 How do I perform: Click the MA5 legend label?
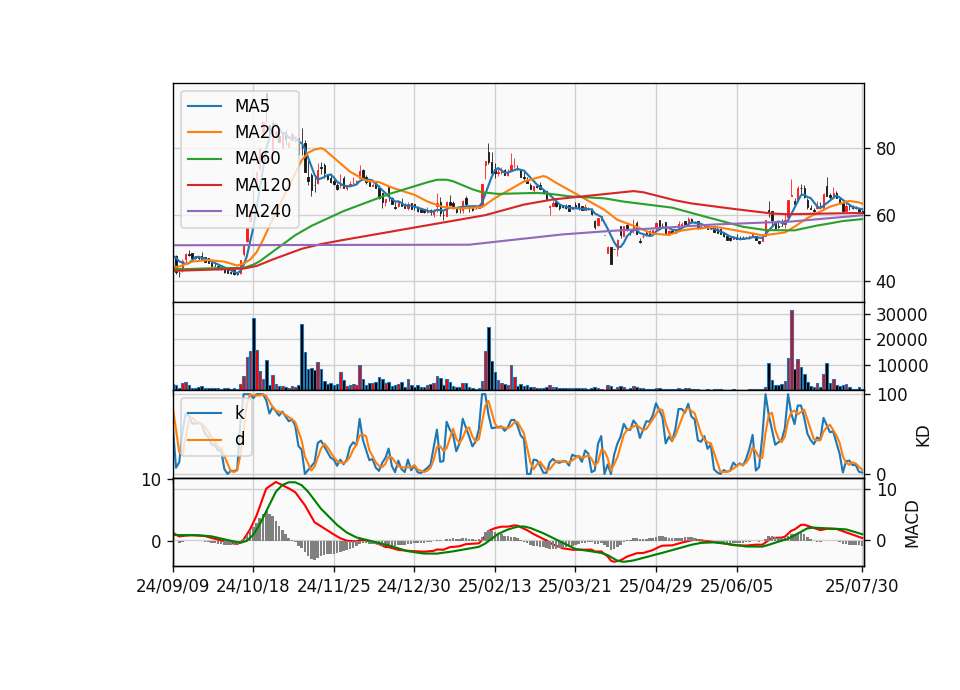click(252, 106)
